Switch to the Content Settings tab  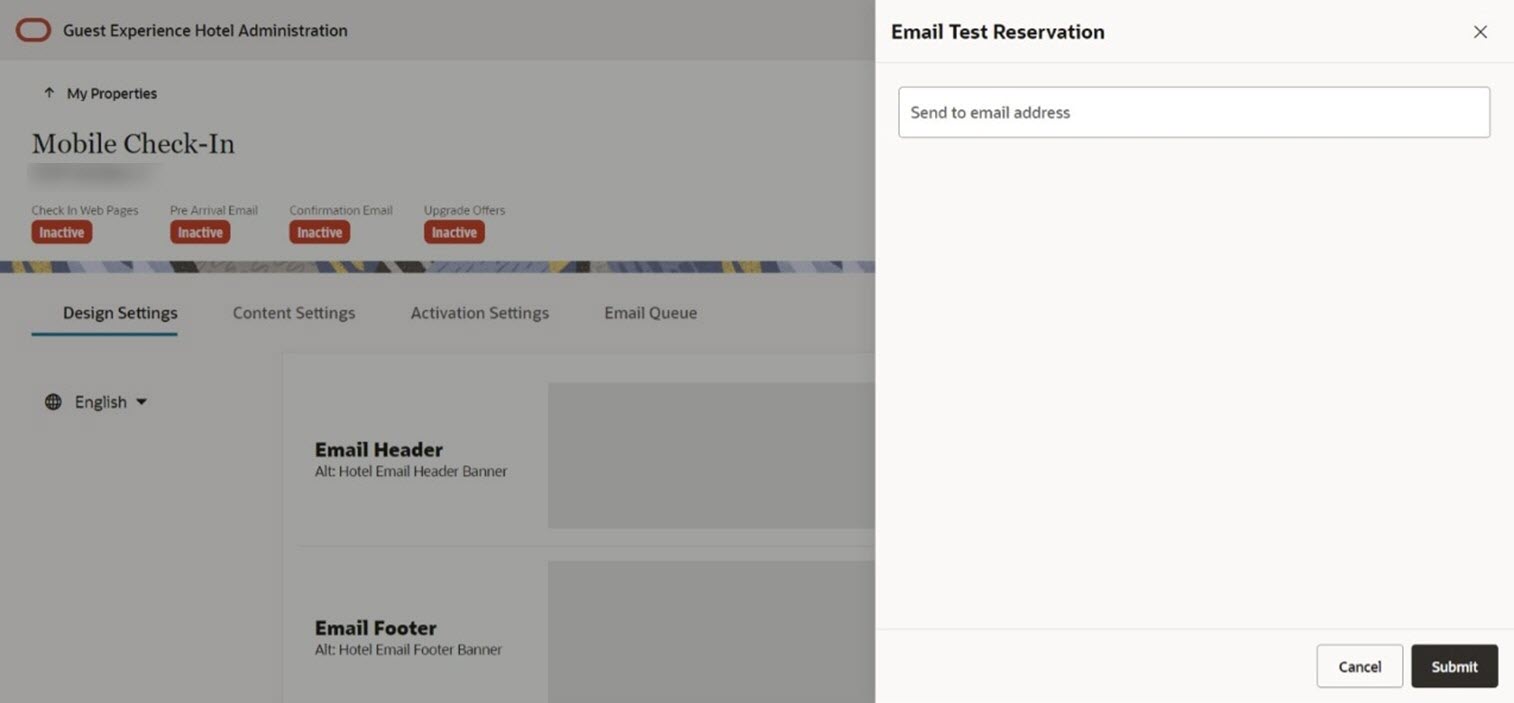[293, 312]
